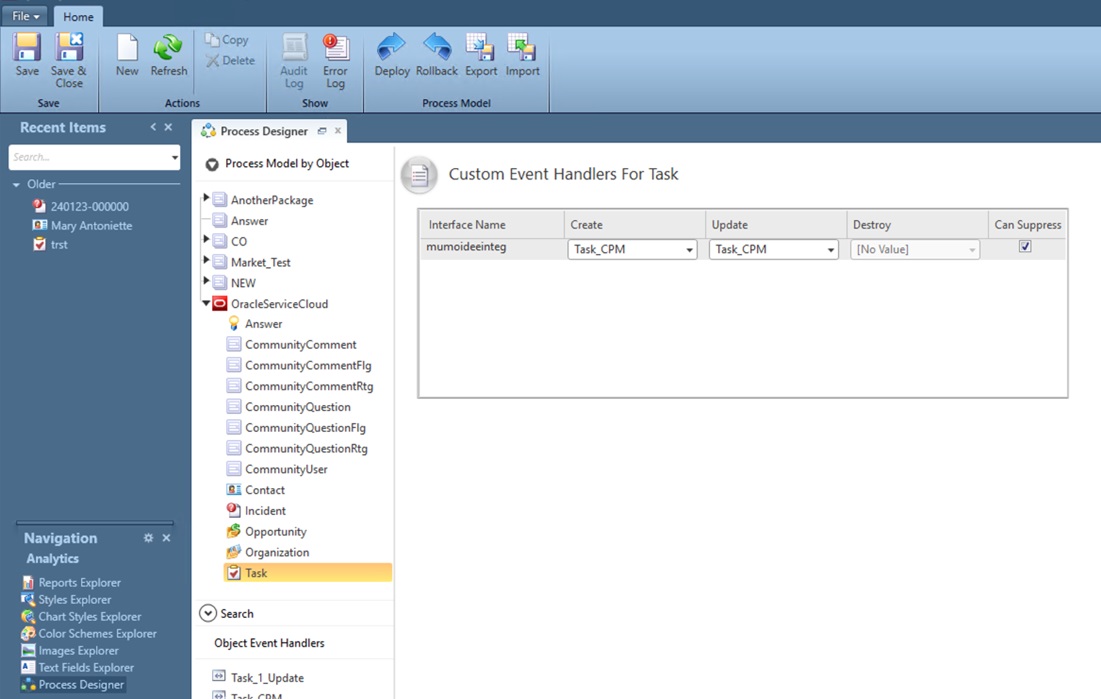Select the CommunityCommentRtg object
Viewport: 1101px width, 699px height.
click(x=301, y=386)
